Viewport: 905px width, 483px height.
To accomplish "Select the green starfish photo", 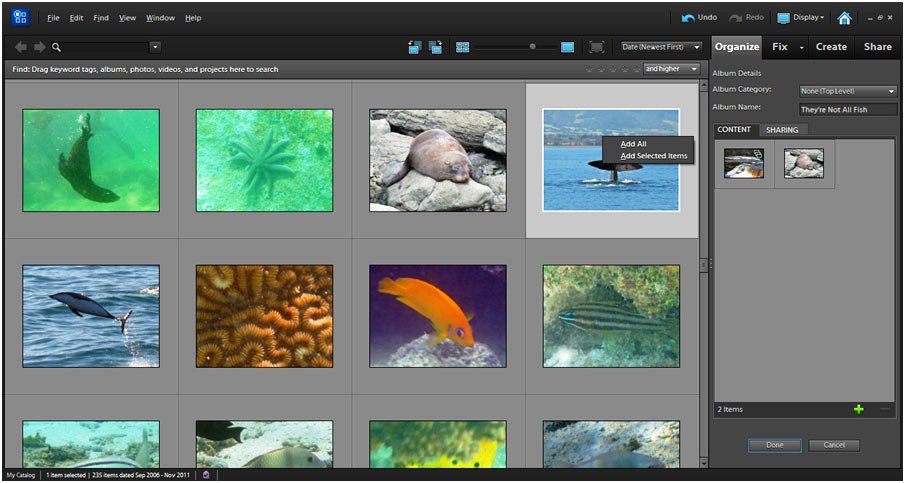I will tap(264, 160).
